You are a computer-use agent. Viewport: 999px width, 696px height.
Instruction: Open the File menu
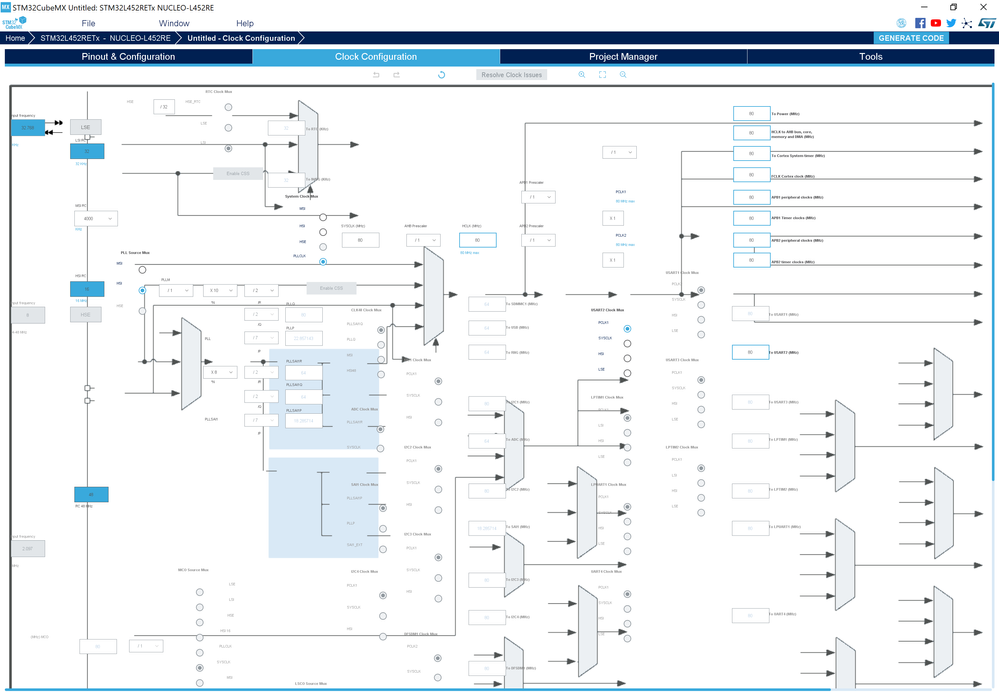88,24
